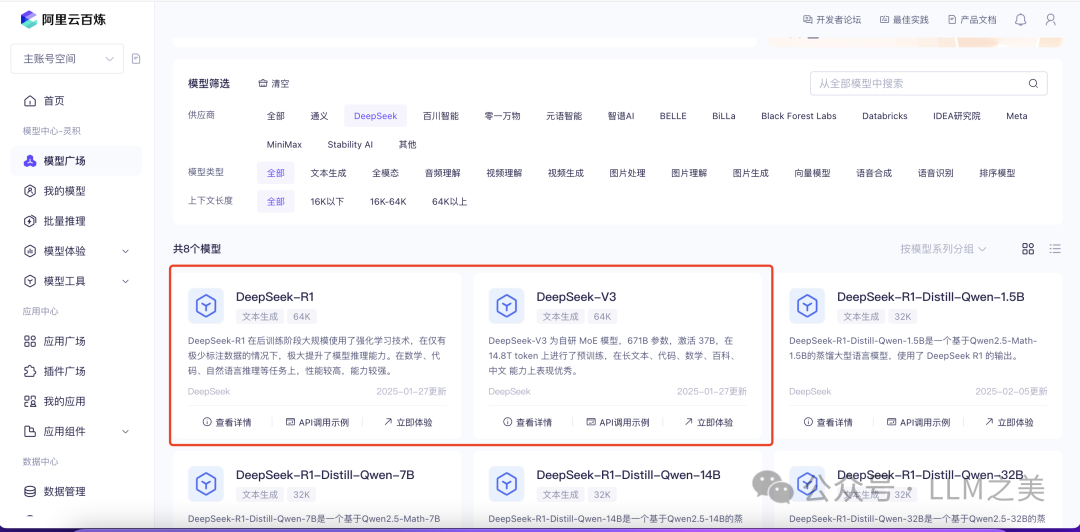This screenshot has height=532, width=1080.
Task: Click 查看详情 on DeepSeek-R1 card
Action: (x=227, y=422)
